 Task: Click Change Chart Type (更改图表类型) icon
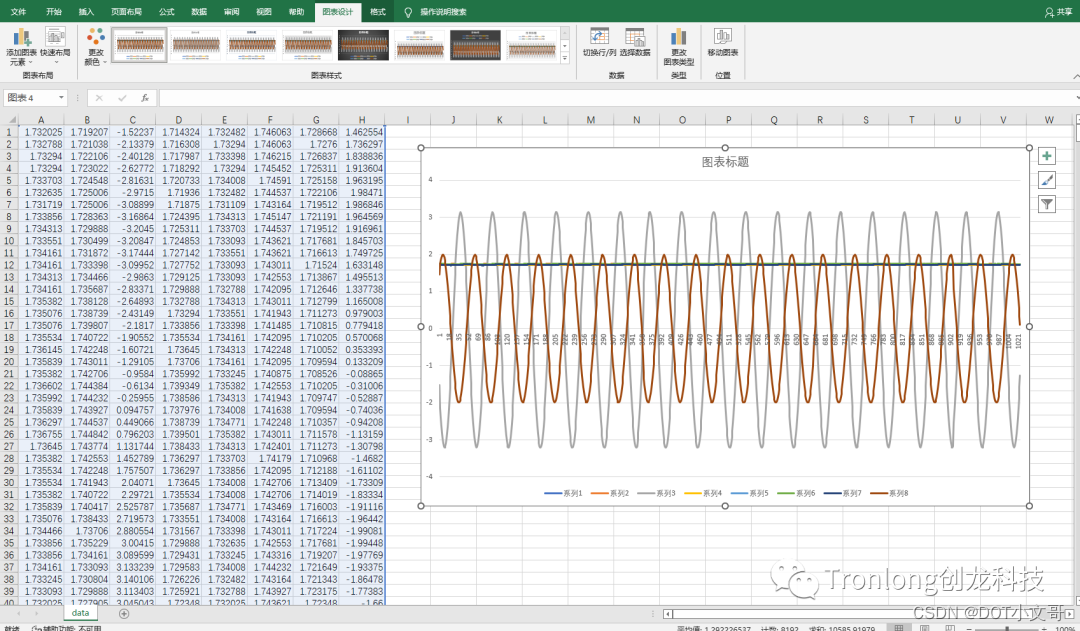coord(679,37)
